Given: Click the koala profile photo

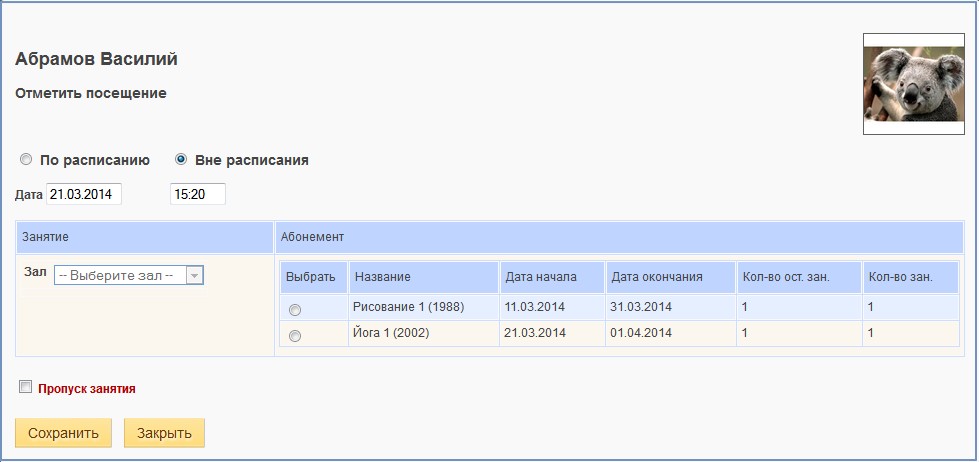Looking at the screenshot, I should coord(914,84).
